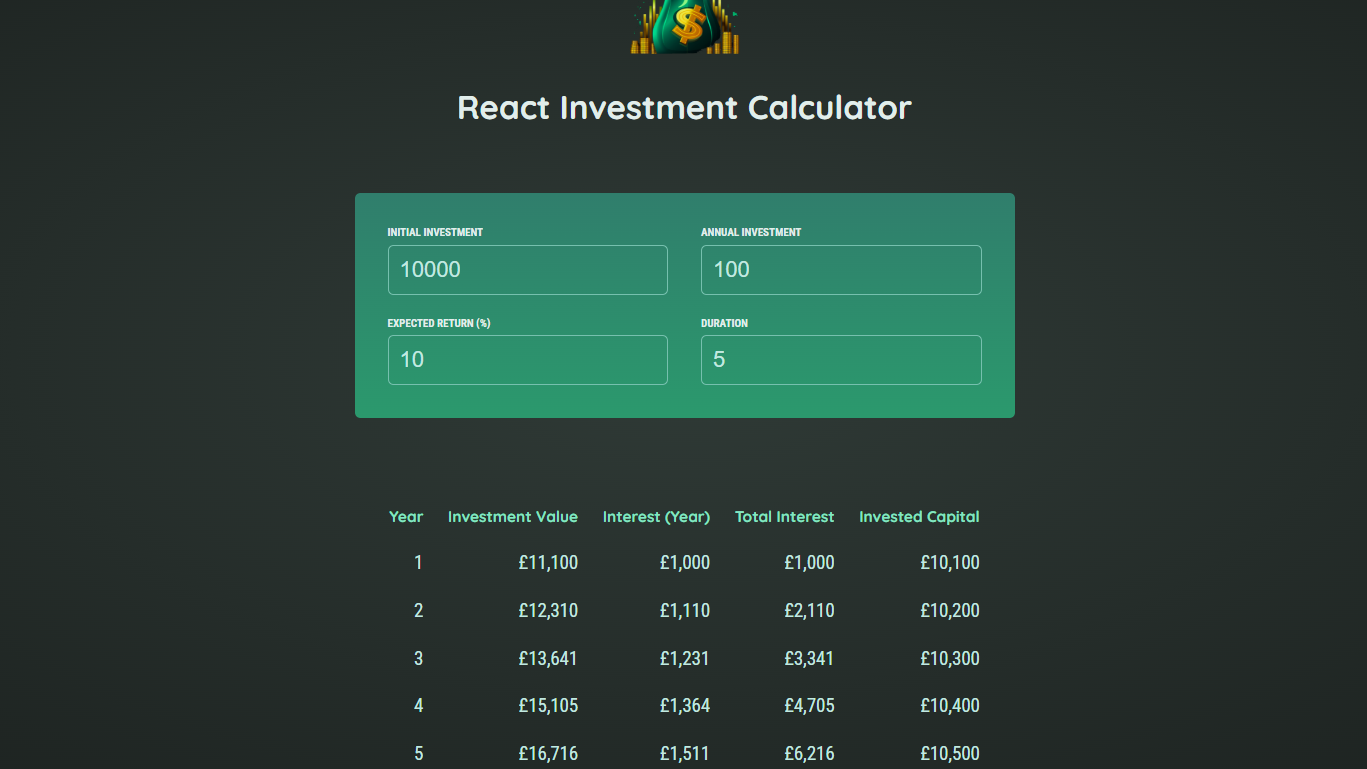The height and width of the screenshot is (769, 1367).
Task: Click the Total Interest column header
Action: 784,517
